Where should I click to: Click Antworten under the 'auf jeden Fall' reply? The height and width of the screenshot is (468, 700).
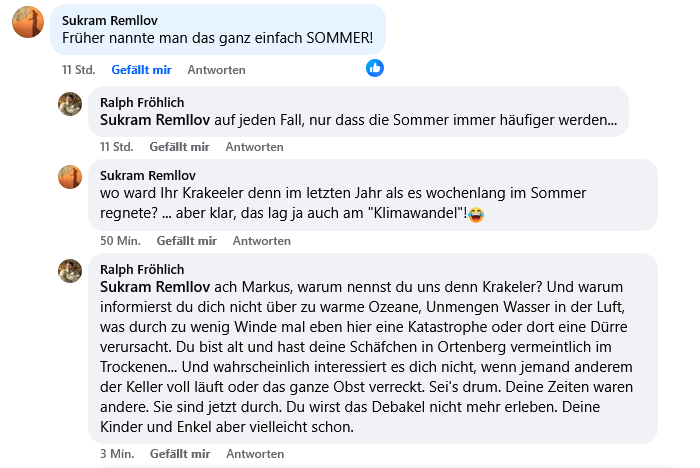[x=254, y=147]
